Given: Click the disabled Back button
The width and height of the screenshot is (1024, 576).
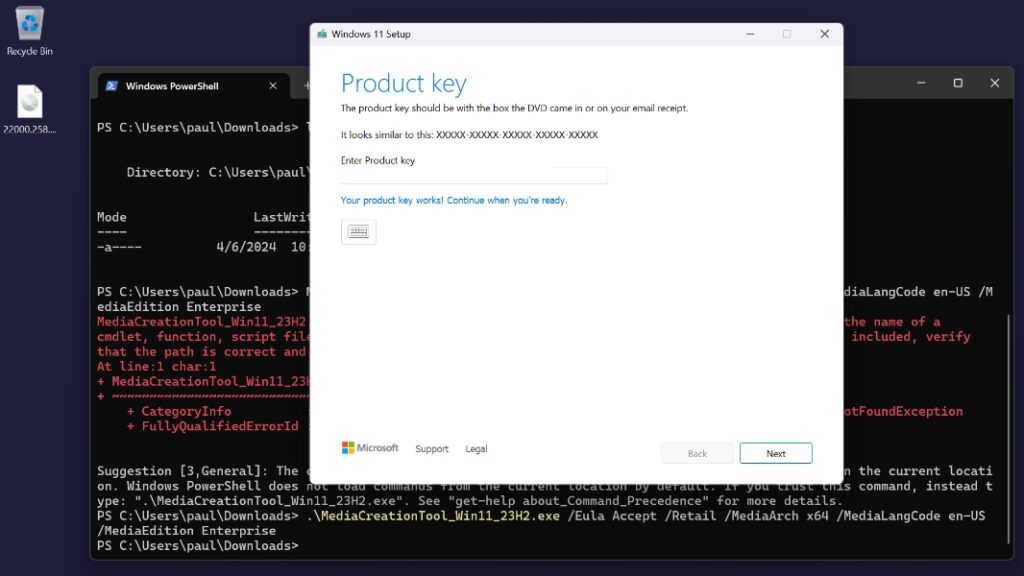Looking at the screenshot, I should (697, 453).
